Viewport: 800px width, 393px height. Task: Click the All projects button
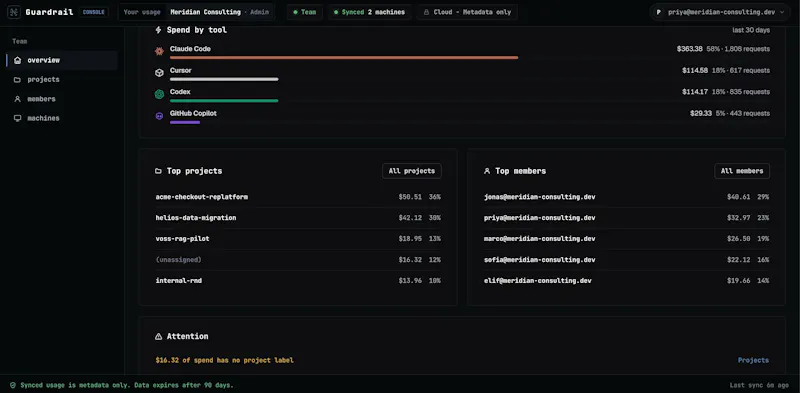tap(412, 171)
